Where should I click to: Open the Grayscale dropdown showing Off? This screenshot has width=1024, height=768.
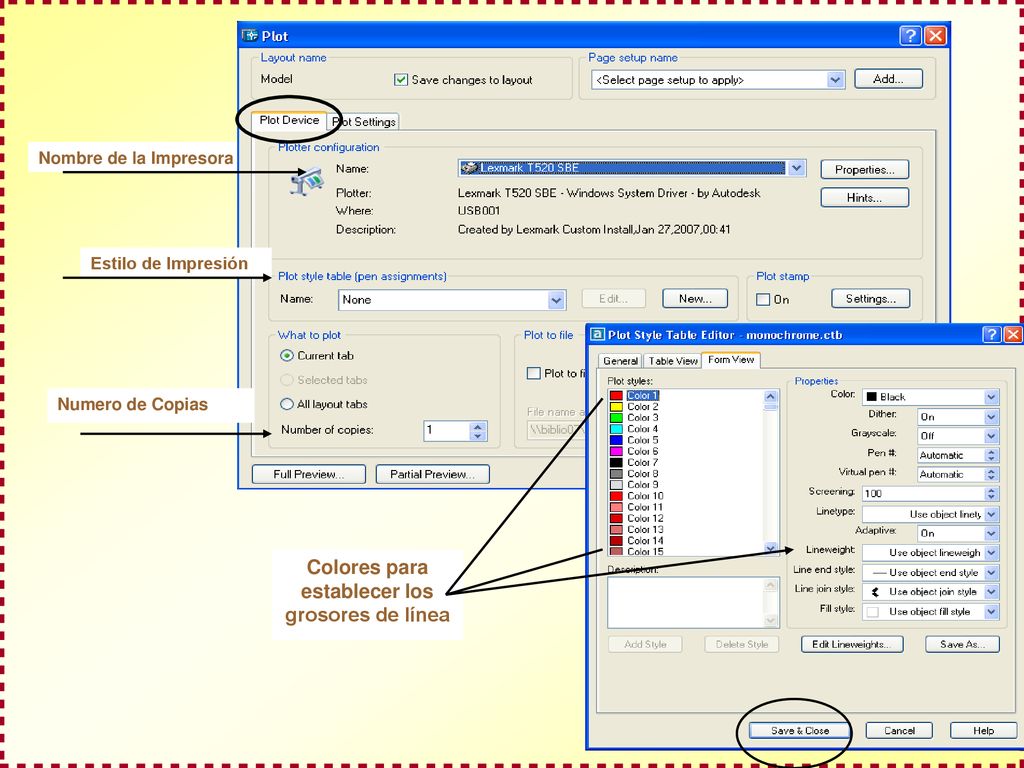tap(991, 436)
